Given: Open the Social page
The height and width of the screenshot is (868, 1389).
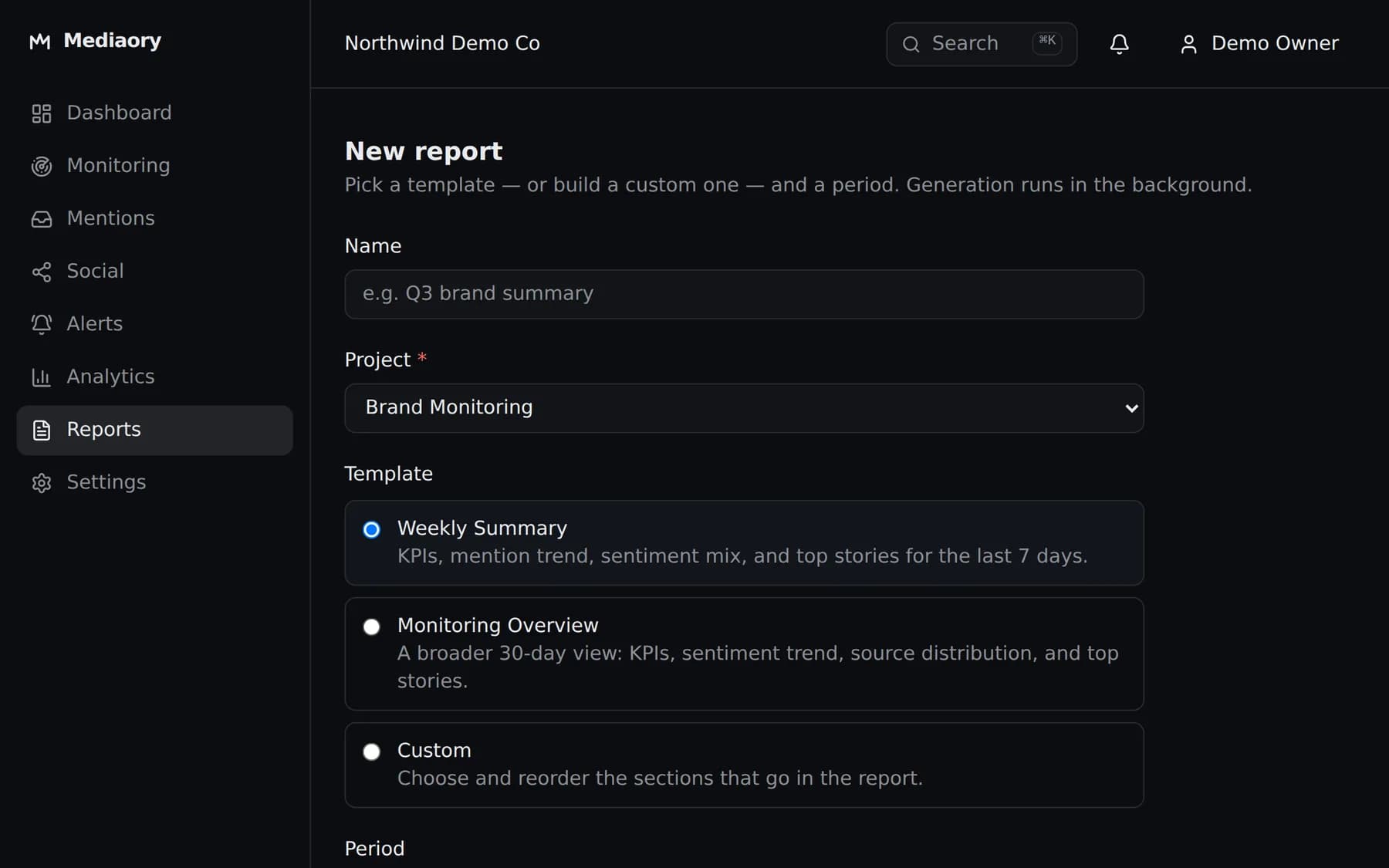Looking at the screenshot, I should tap(154, 272).
